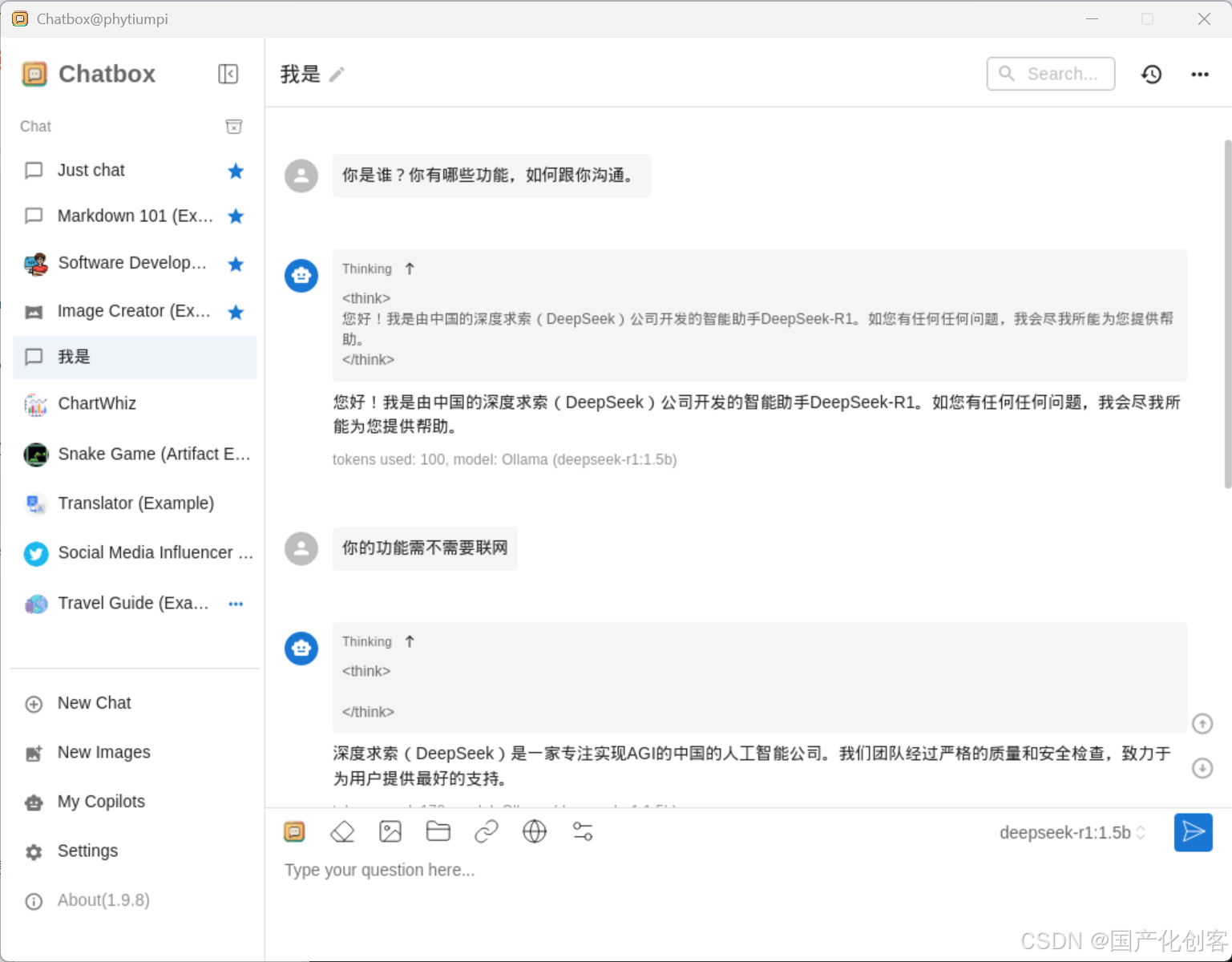Open more options for Travel Guide chat
Viewport: 1232px width, 962px height.
pos(236,604)
